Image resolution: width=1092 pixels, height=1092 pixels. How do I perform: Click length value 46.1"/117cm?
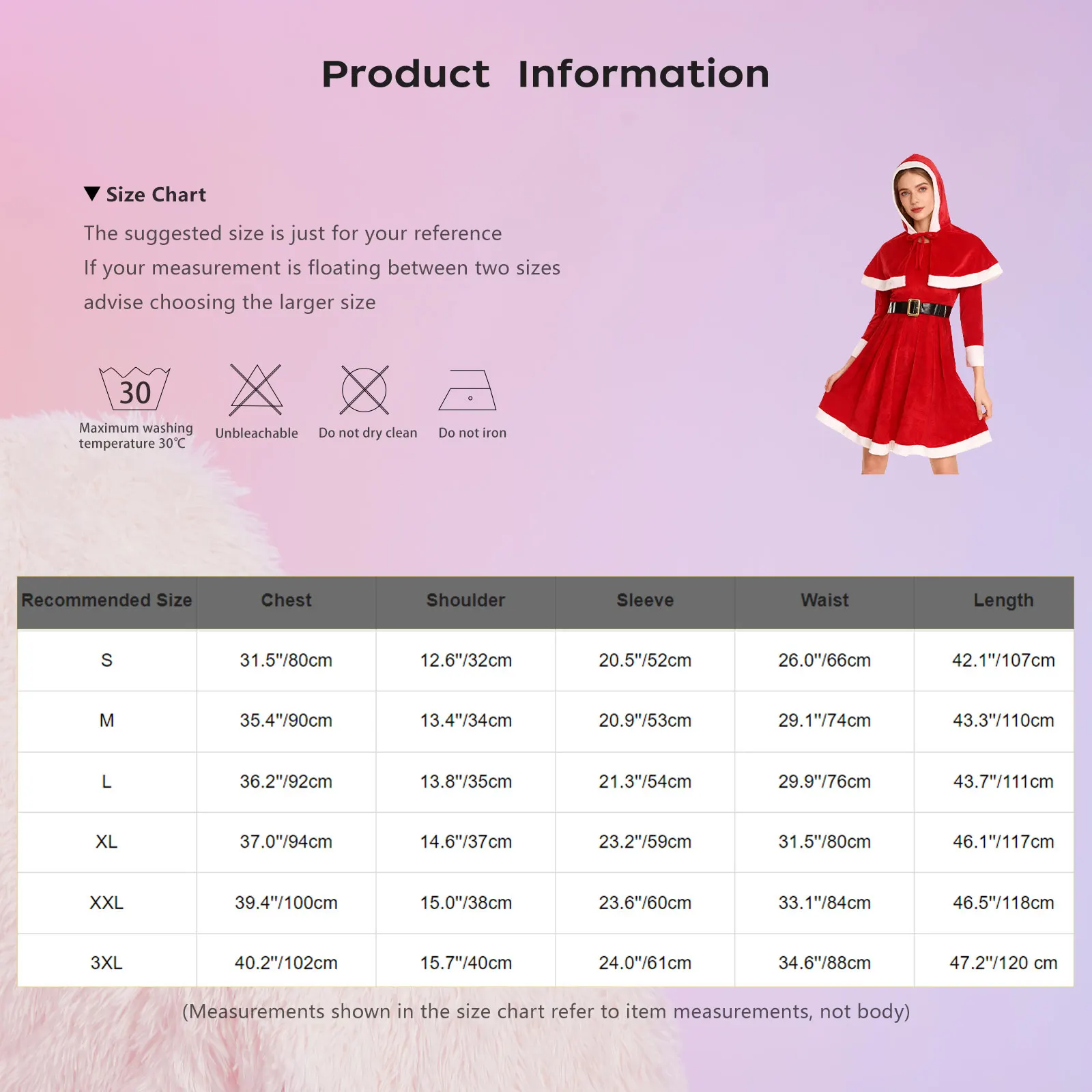(1003, 842)
